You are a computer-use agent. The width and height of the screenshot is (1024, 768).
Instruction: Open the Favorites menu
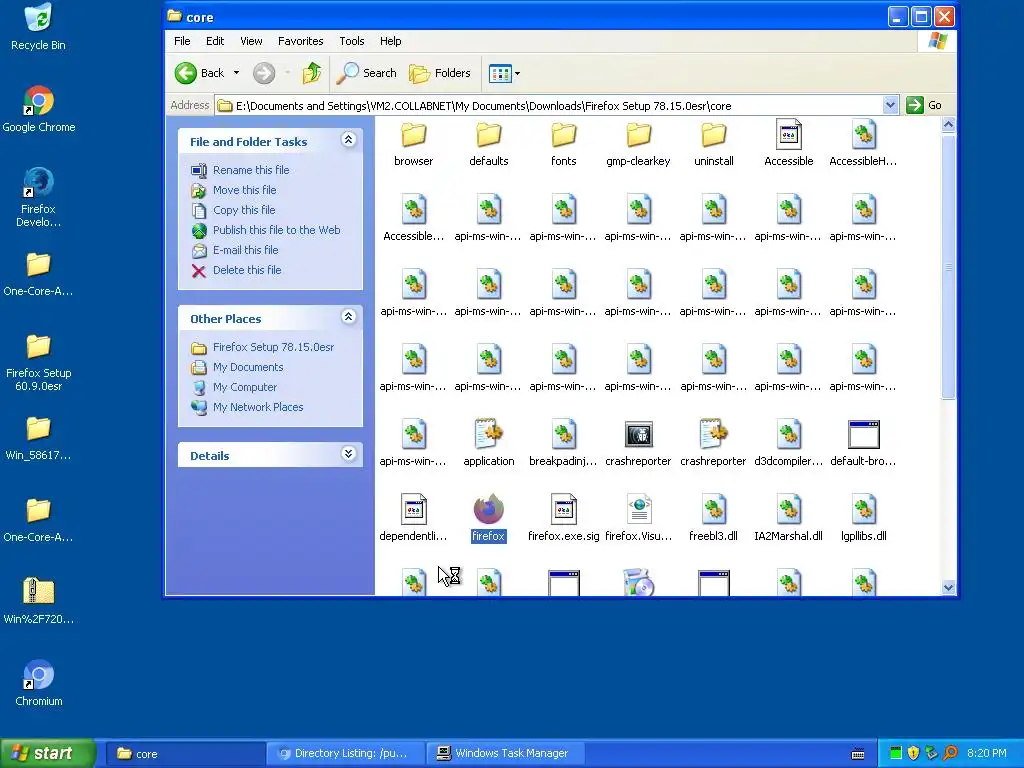point(300,41)
